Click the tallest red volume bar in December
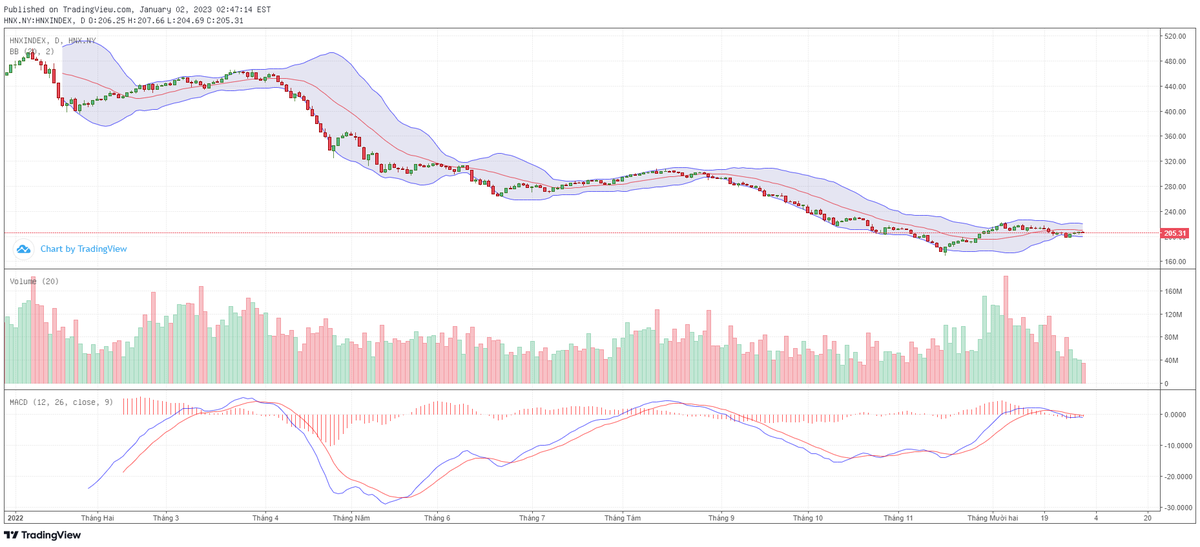The height and width of the screenshot is (547, 1200). 1005,330
